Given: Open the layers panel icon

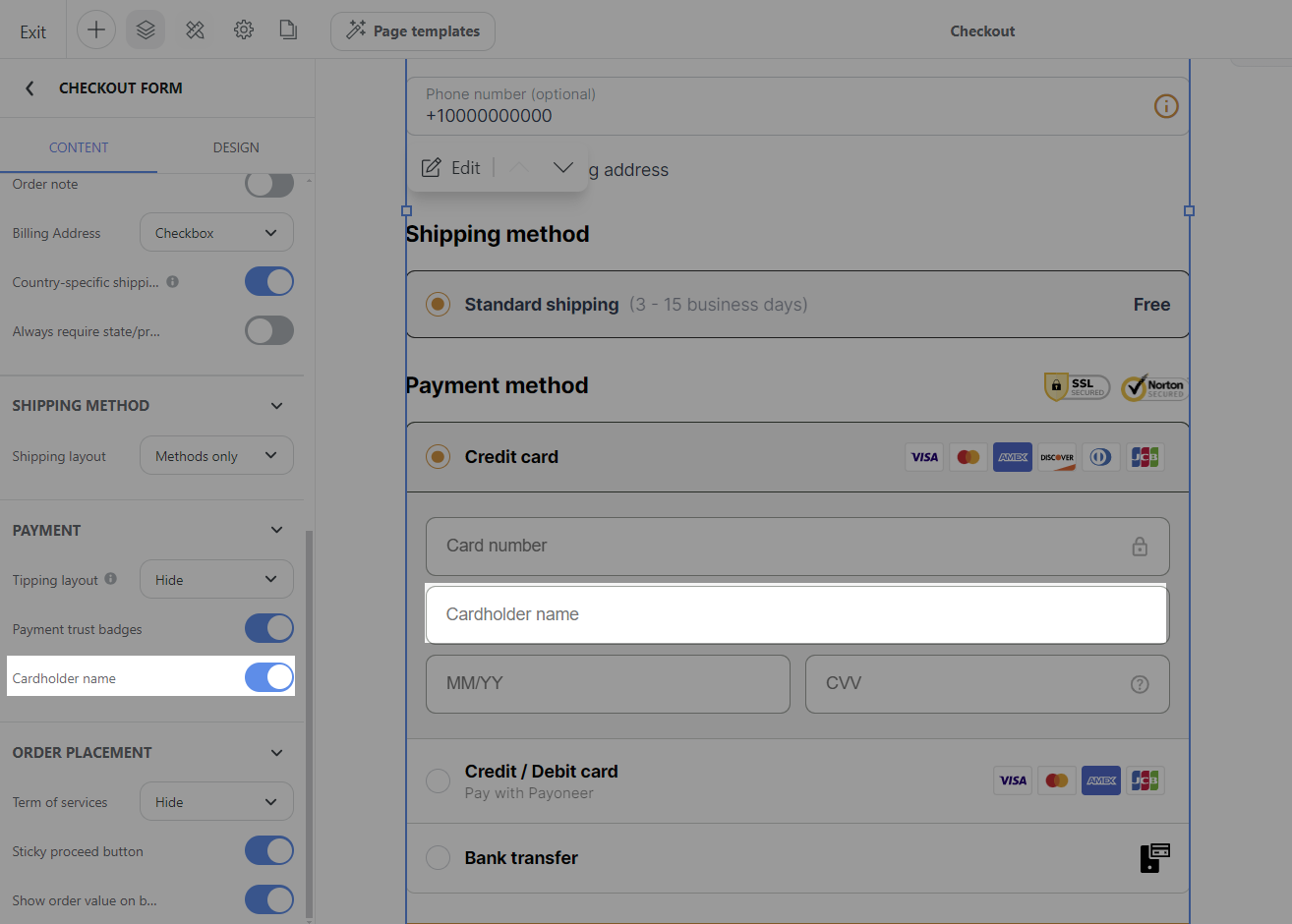Looking at the screenshot, I should 146,30.
